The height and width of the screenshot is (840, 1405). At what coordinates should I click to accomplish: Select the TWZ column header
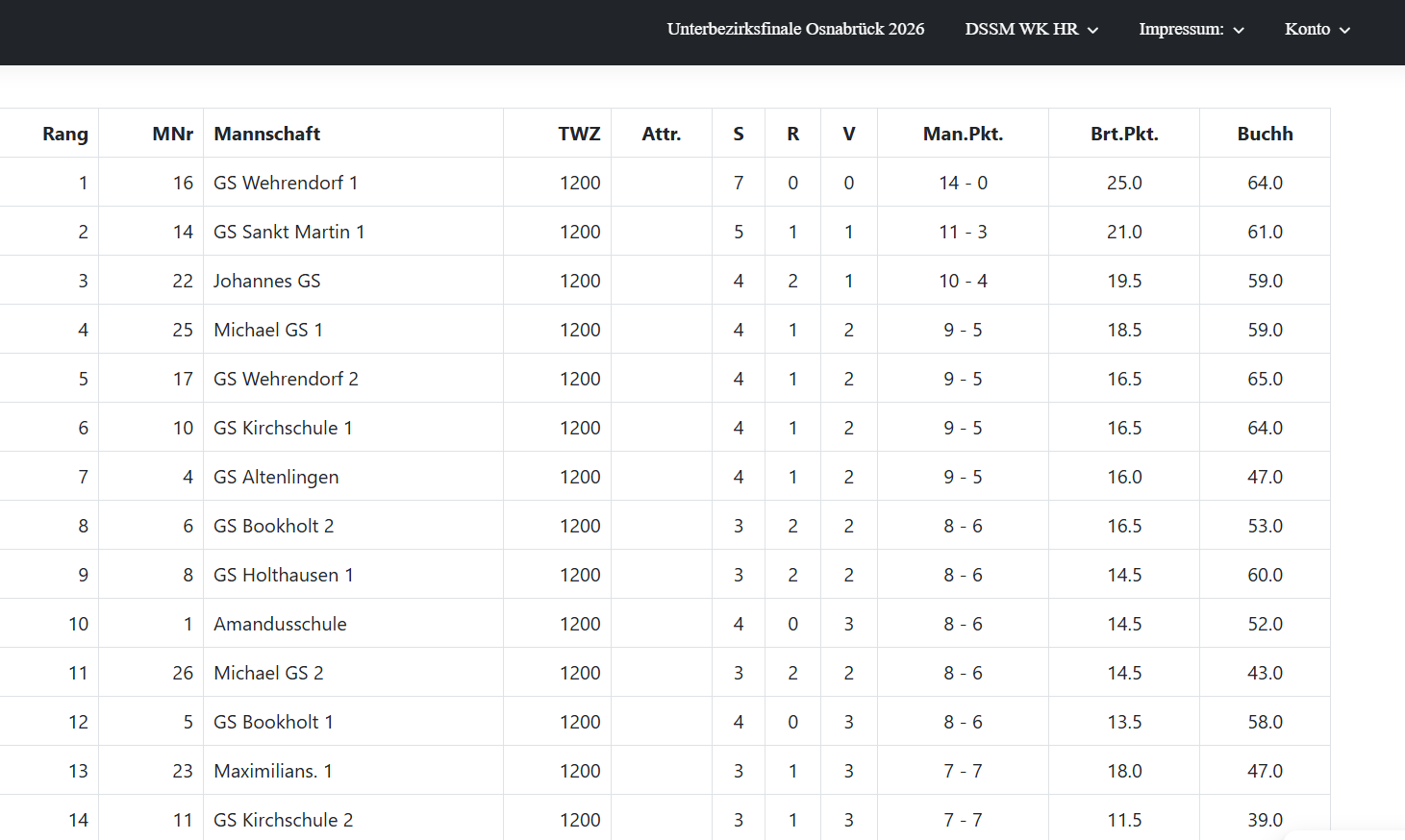(579, 134)
